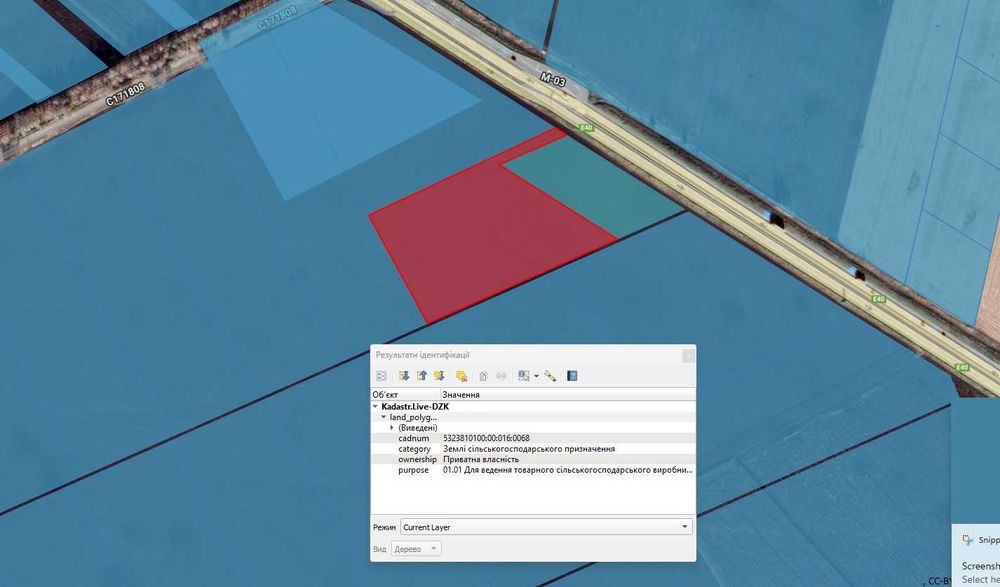Image resolution: width=1000 pixels, height=587 pixels.
Task: Click the cadnum field name
Action: coord(414,438)
